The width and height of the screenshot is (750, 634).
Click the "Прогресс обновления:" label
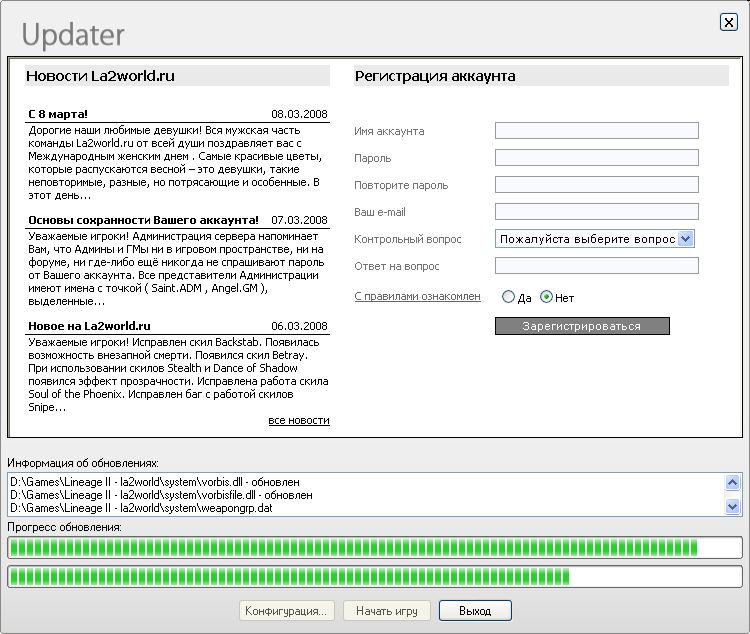65,527
